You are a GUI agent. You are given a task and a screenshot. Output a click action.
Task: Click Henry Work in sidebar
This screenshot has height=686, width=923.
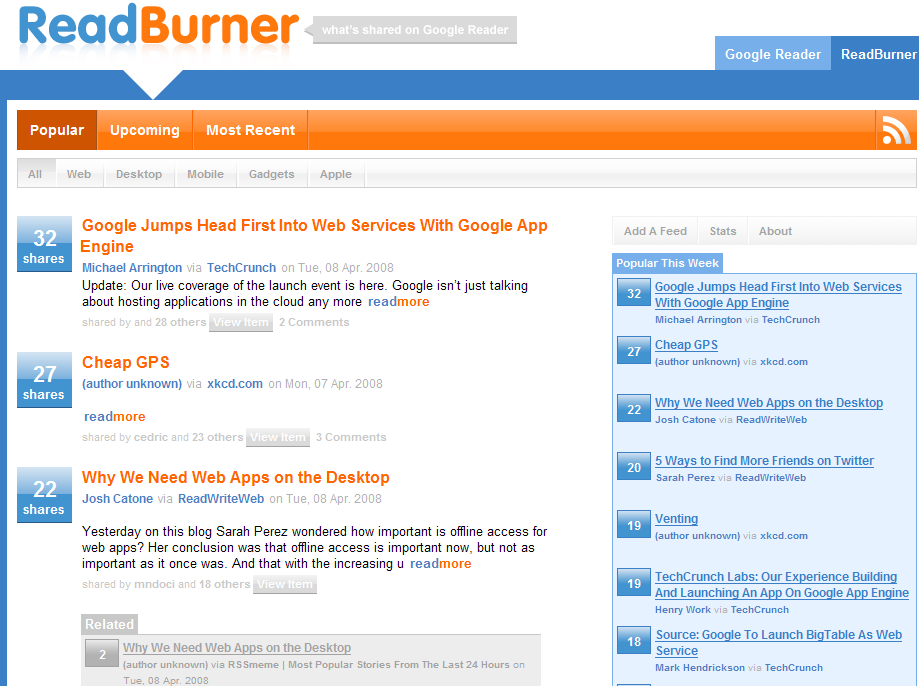click(x=683, y=609)
